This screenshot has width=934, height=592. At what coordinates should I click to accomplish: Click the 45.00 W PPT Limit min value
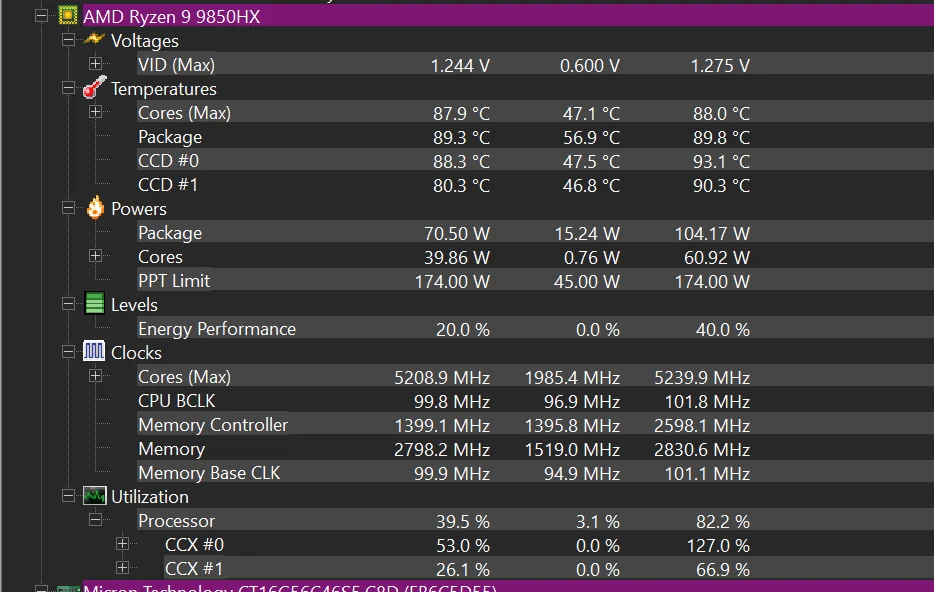point(587,282)
